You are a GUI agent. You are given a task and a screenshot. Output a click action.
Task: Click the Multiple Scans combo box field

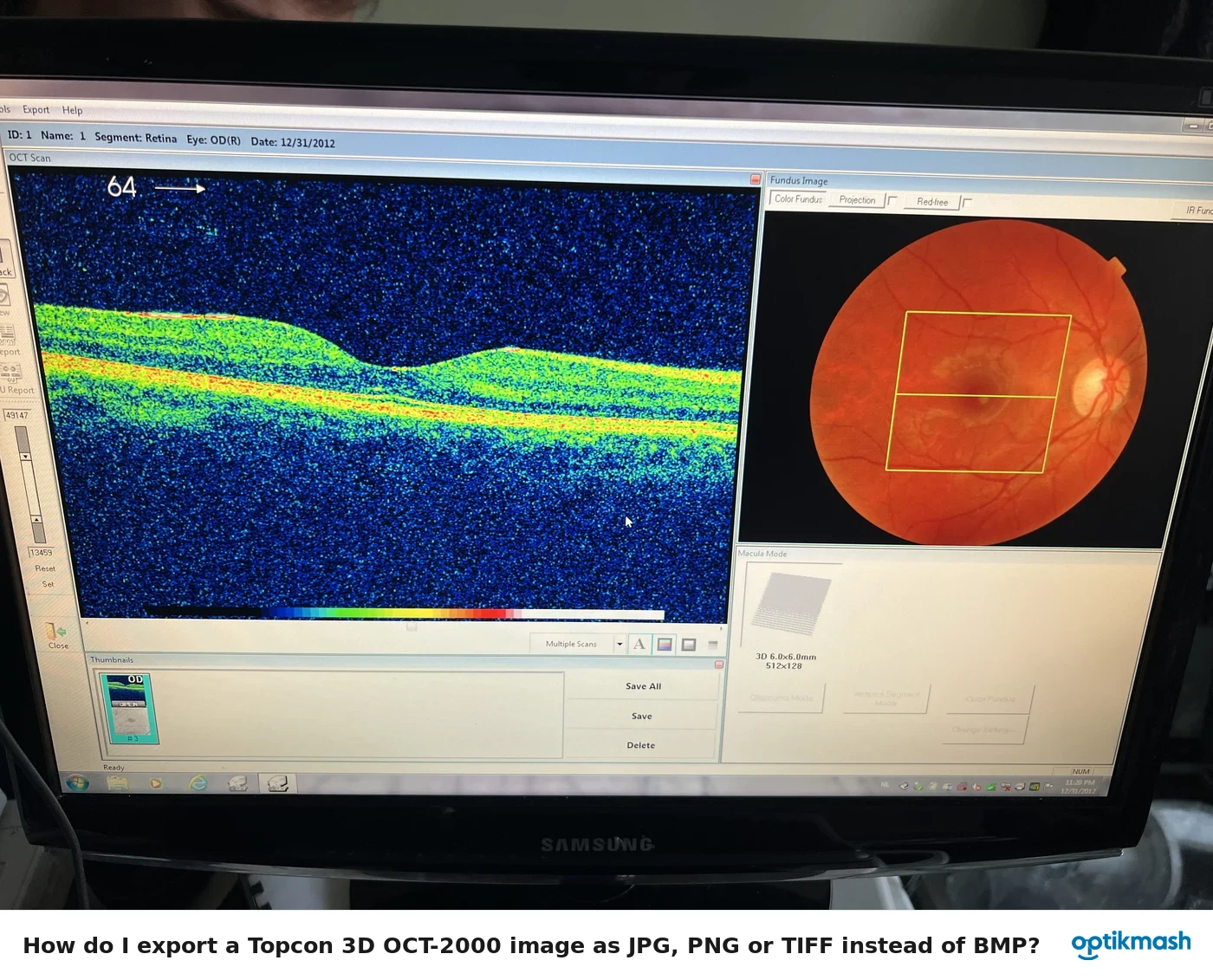point(572,644)
